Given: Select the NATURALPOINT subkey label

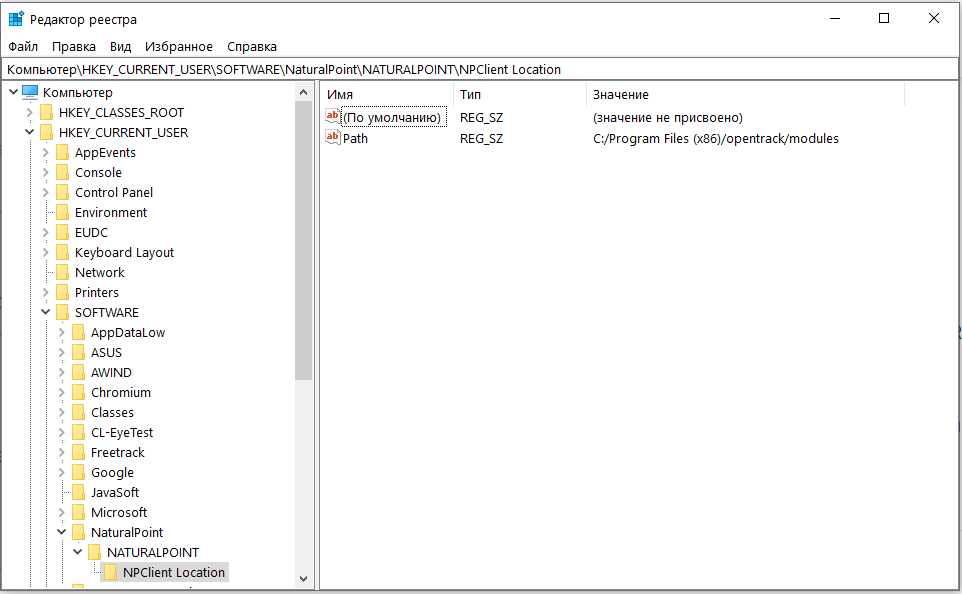Looking at the screenshot, I should pyautogui.click(x=153, y=552).
